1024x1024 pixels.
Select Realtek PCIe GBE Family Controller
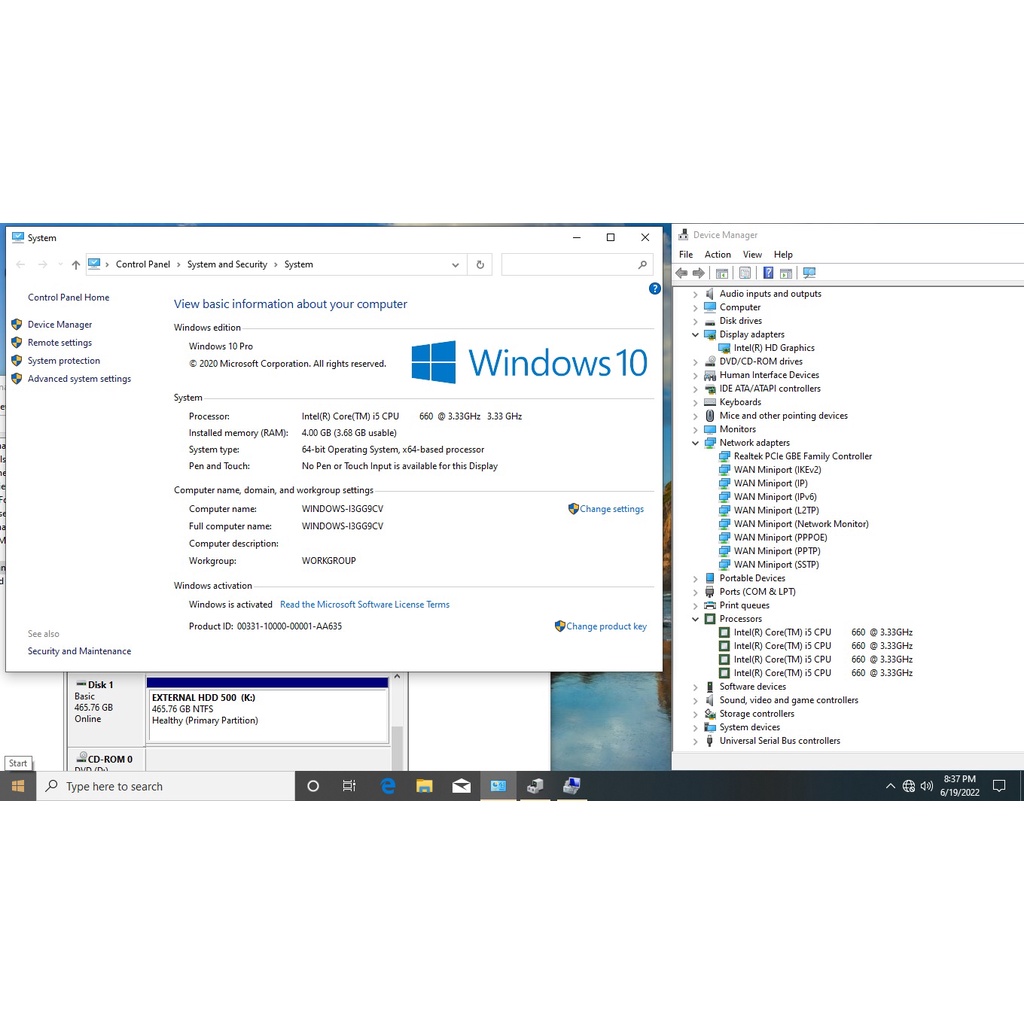(x=803, y=456)
